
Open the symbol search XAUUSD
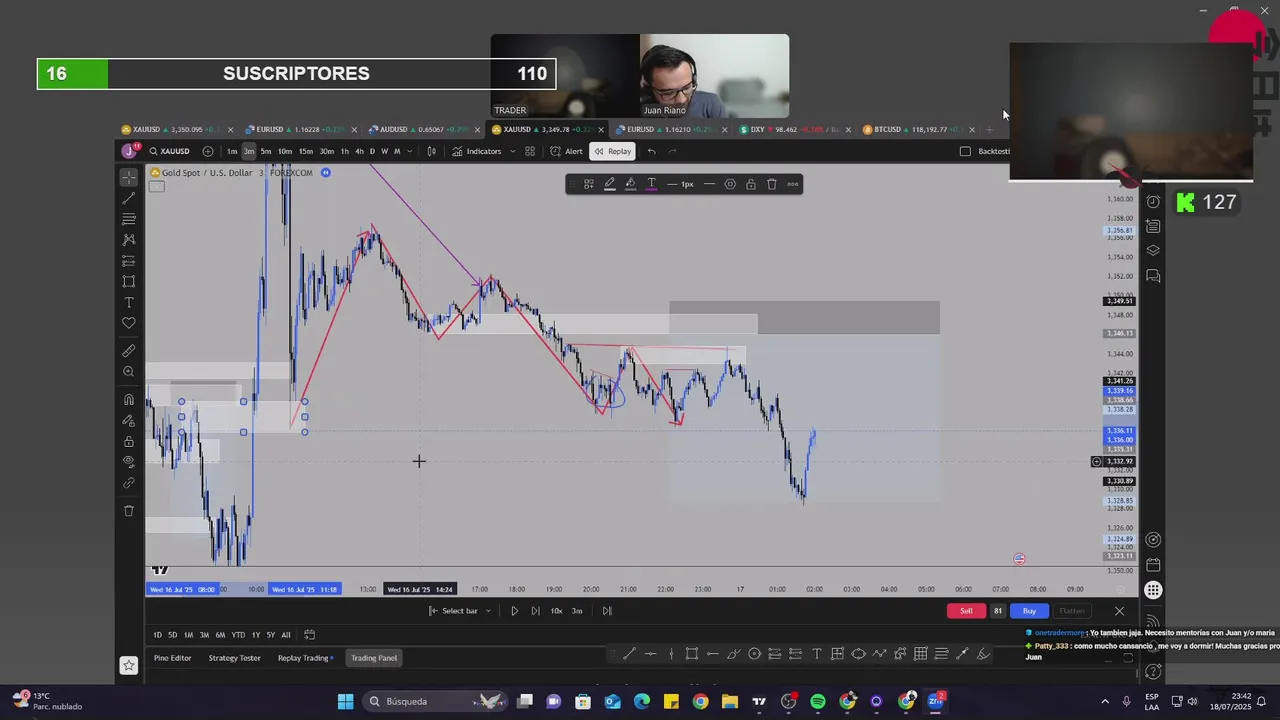point(169,151)
